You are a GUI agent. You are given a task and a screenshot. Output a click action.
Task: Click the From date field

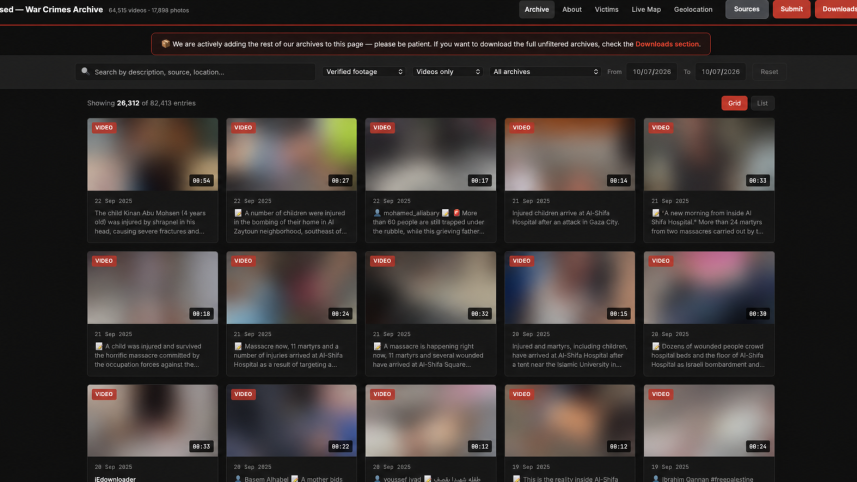click(651, 72)
